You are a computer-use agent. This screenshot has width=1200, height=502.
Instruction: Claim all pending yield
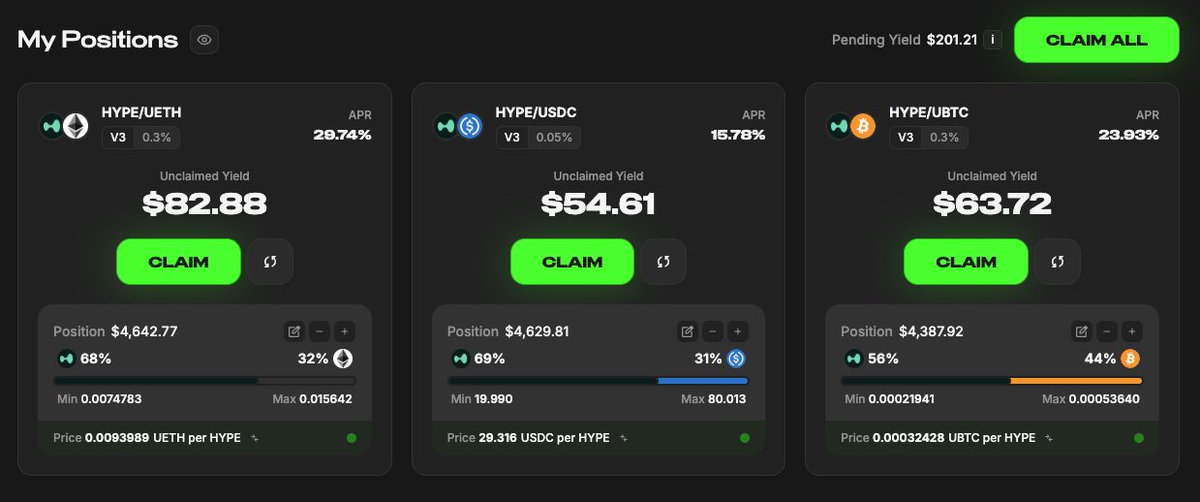[x=1097, y=40]
